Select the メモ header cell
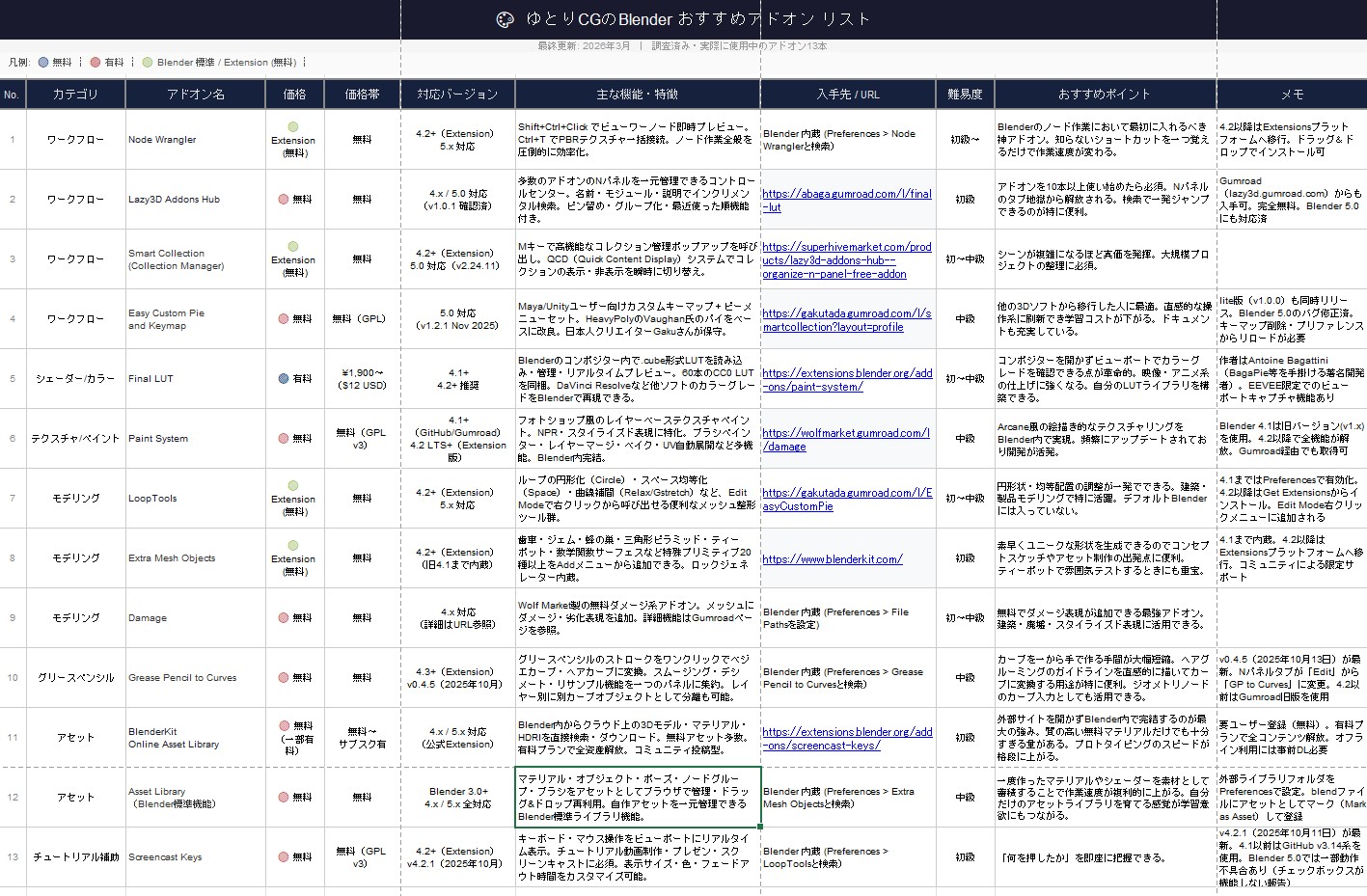Viewport: 1367px width, 896px height. coord(1292,94)
